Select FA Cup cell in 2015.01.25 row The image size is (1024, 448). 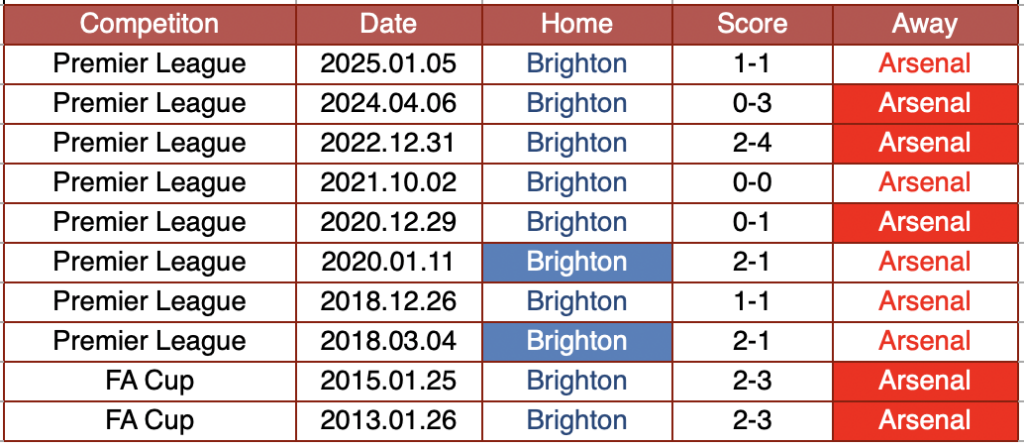pyautogui.click(x=149, y=381)
